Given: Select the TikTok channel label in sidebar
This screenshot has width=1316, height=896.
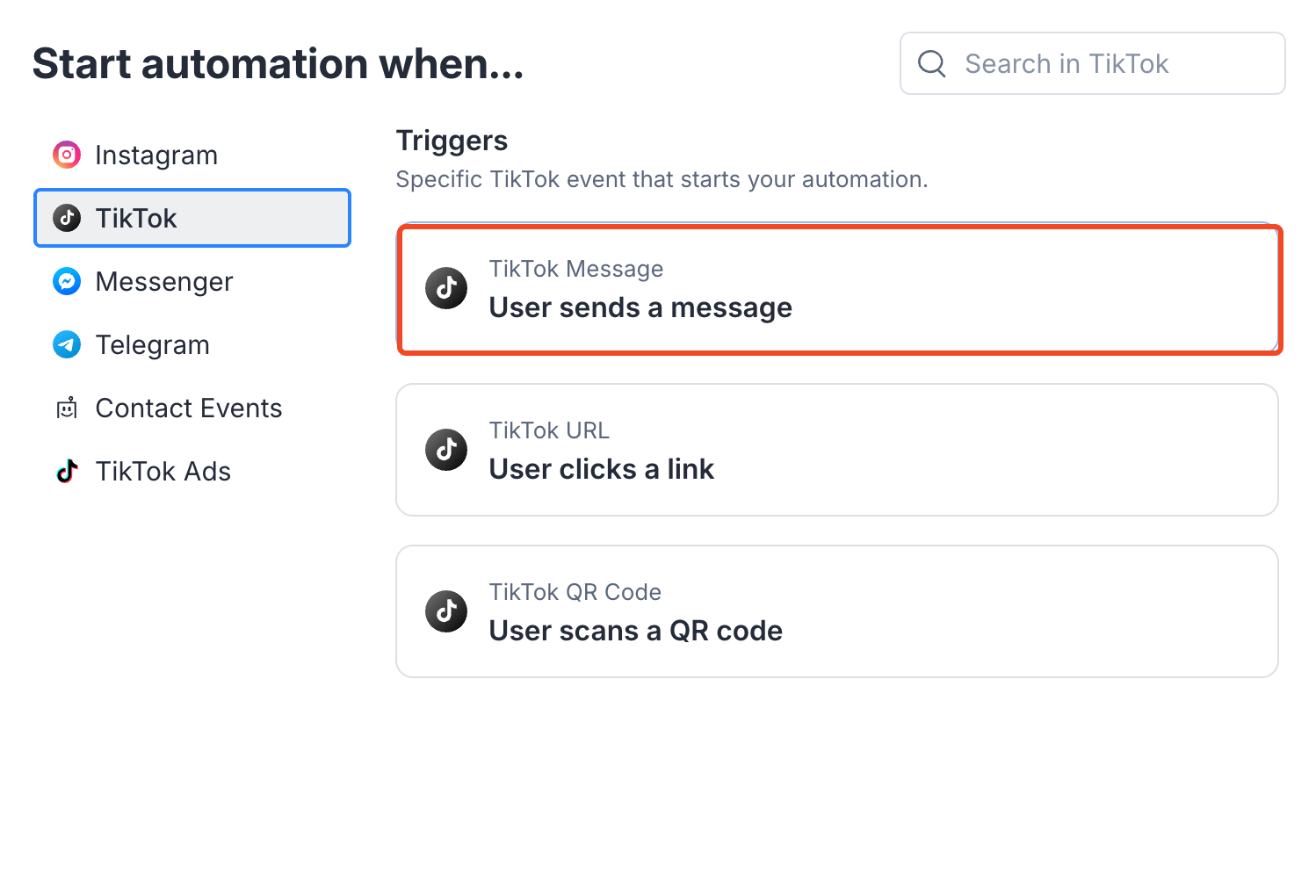Looking at the screenshot, I should (x=136, y=218).
